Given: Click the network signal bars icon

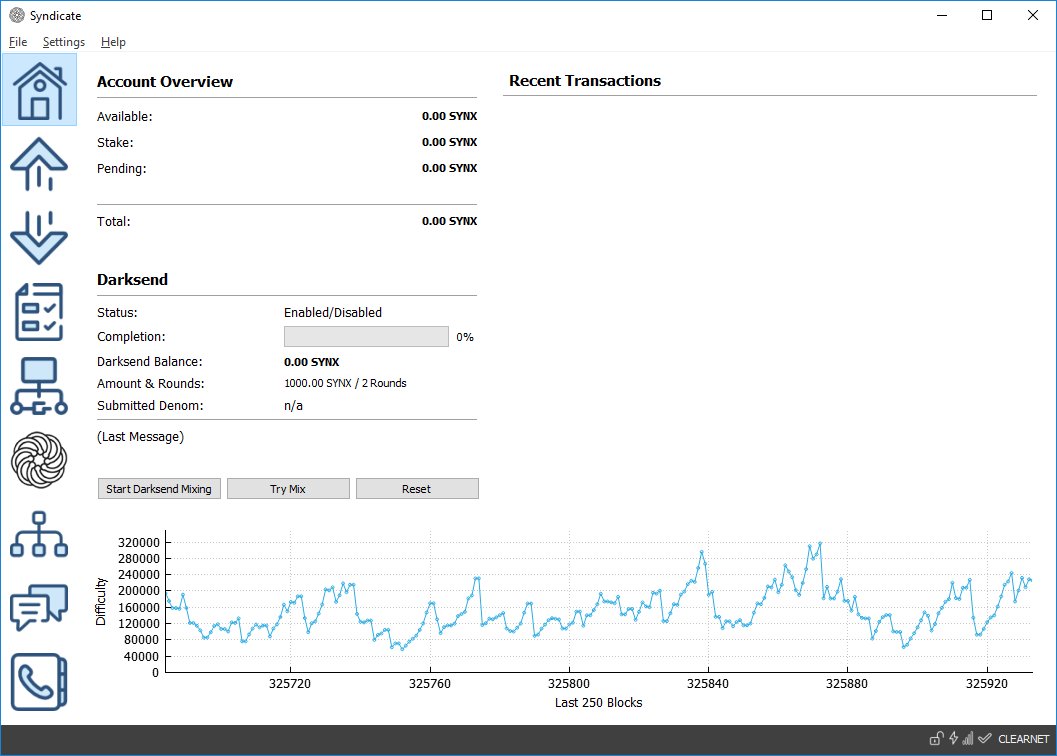Looking at the screenshot, I should [968, 738].
